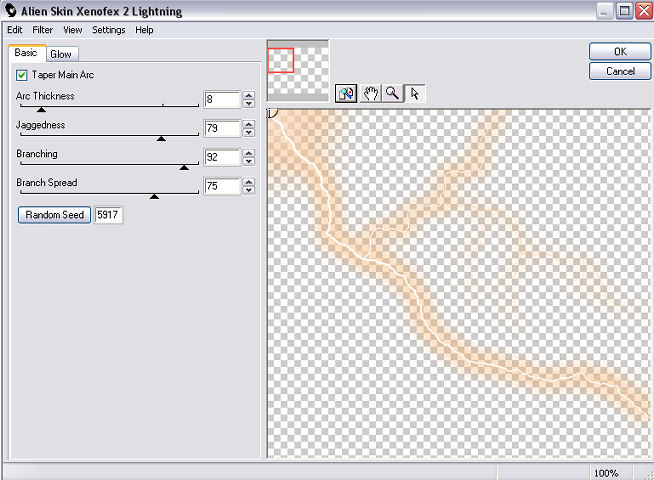Click the Jaggedness slider handle
This screenshot has width=654, height=480.
[161, 138]
